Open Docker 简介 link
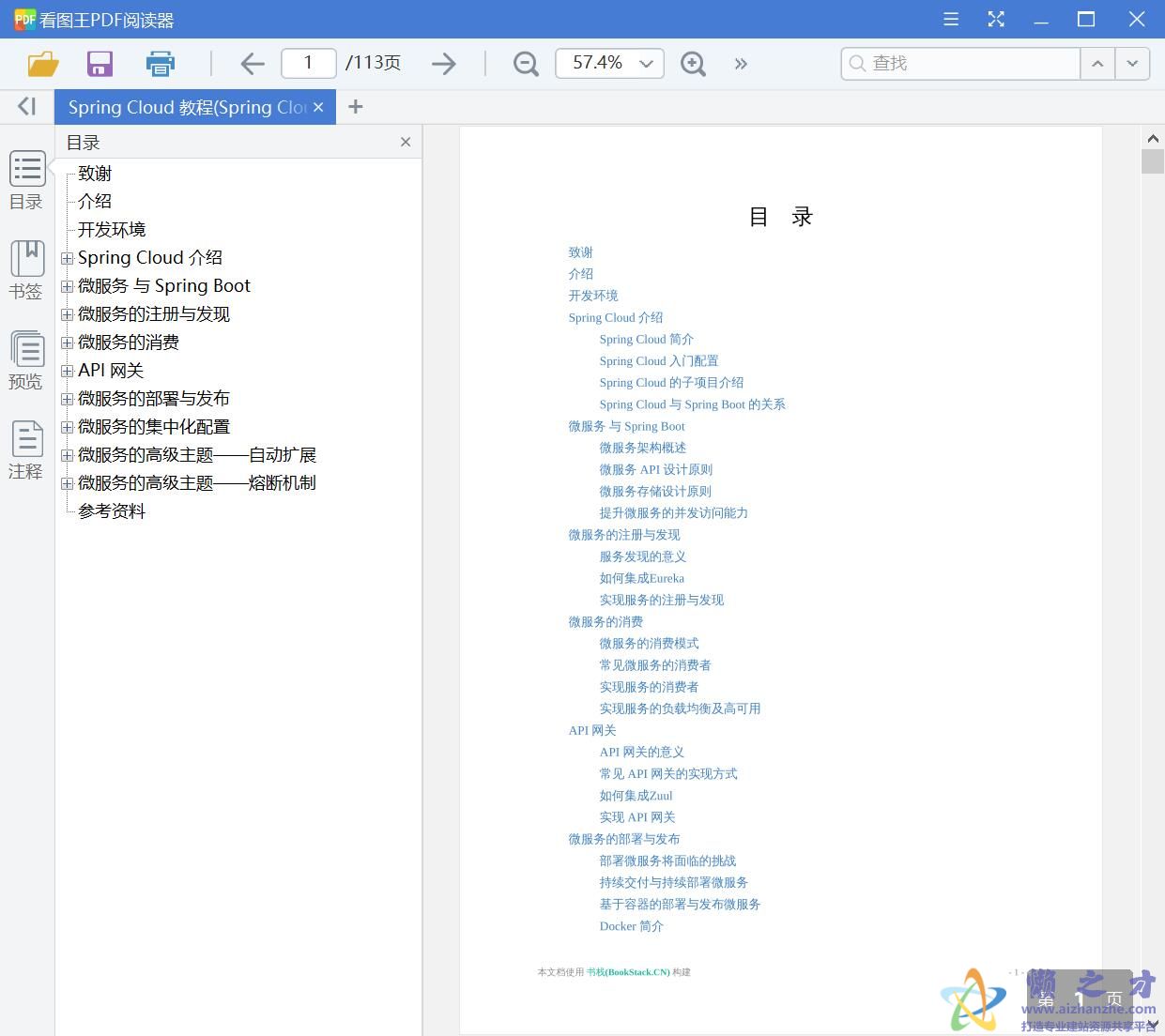 (x=631, y=925)
